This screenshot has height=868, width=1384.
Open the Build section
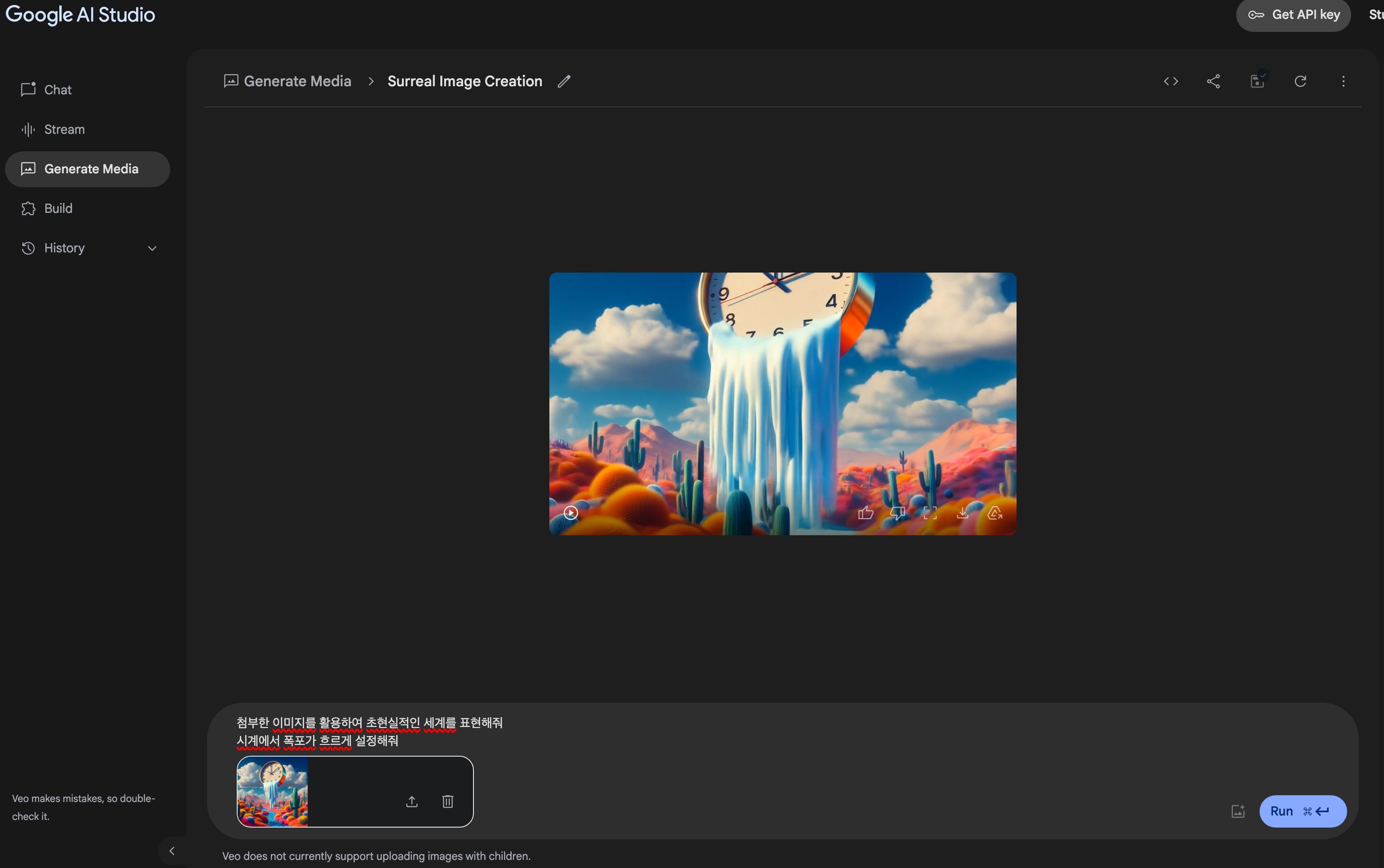tap(58, 208)
